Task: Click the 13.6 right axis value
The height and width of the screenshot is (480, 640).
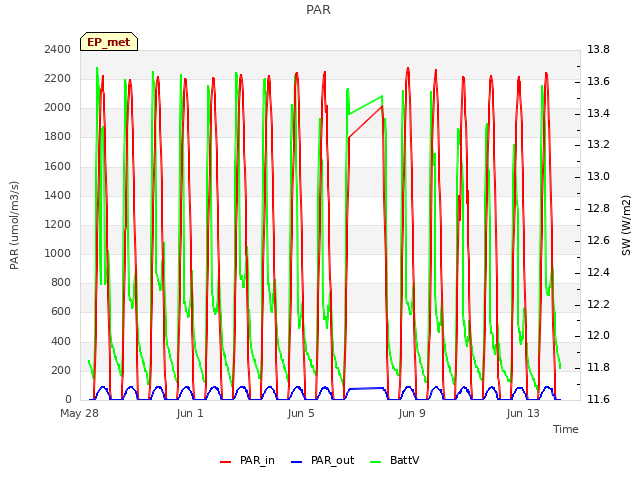Action: pyautogui.click(x=598, y=81)
